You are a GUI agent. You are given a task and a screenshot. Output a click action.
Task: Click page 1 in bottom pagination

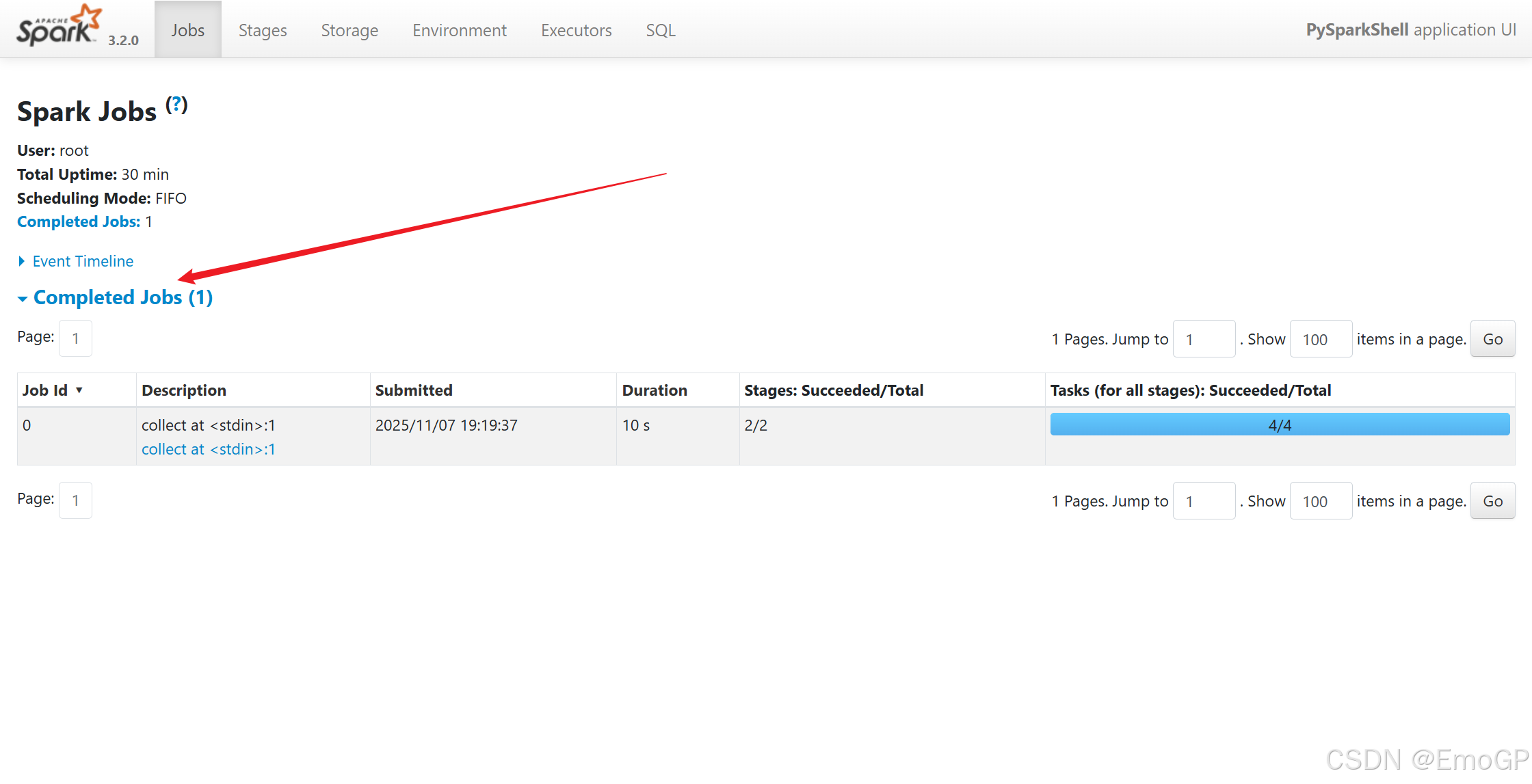(x=75, y=500)
